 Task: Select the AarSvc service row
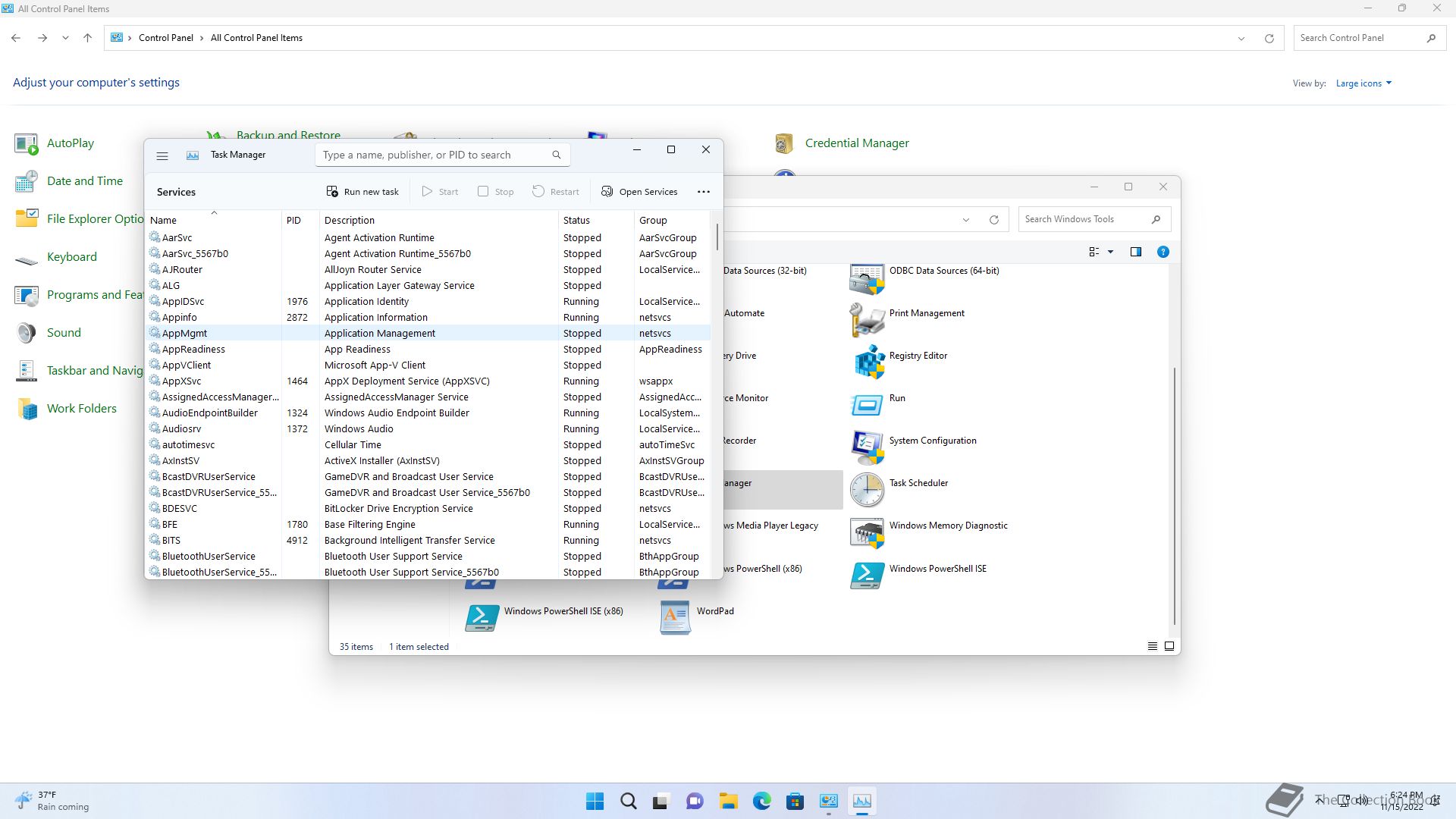click(428, 237)
